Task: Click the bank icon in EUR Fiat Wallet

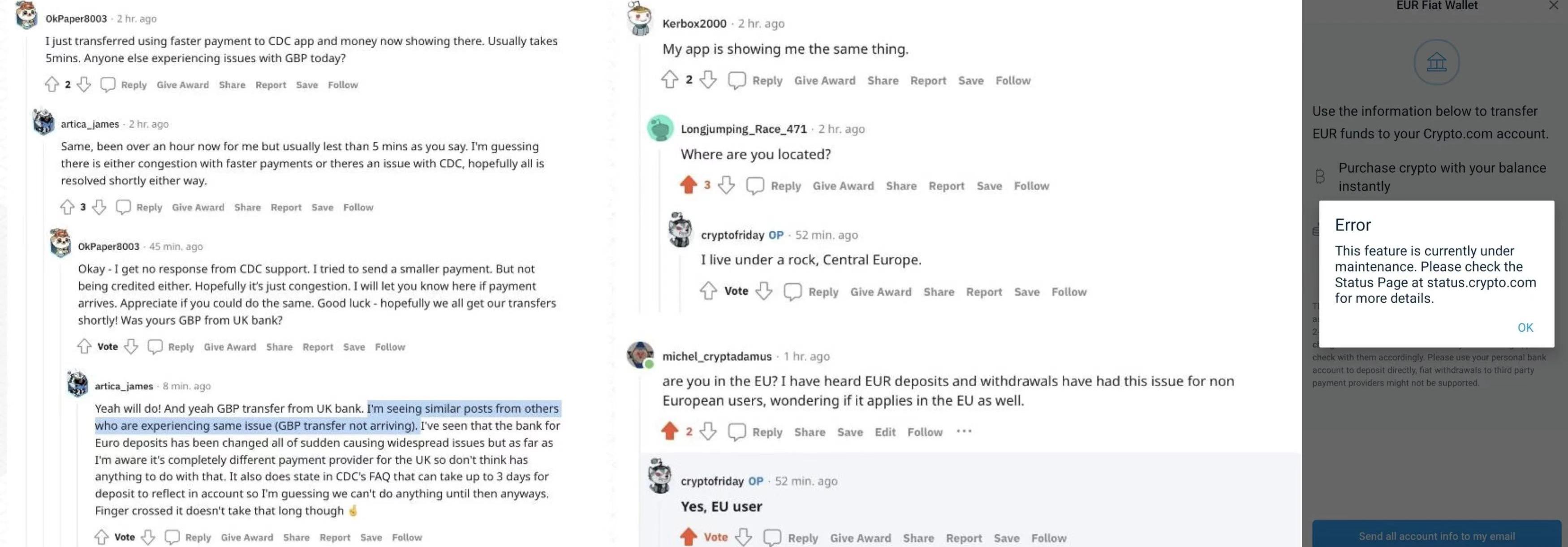Action: point(1437,62)
